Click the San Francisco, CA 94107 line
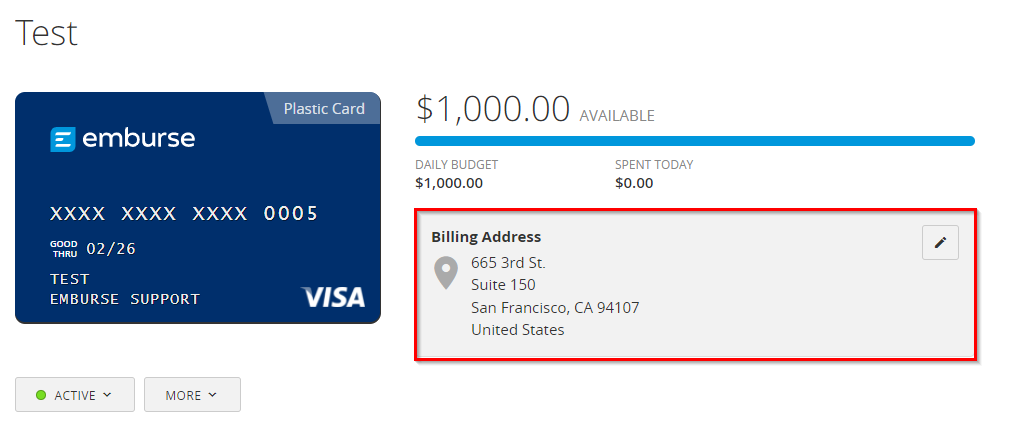The image size is (1031, 427). click(555, 307)
